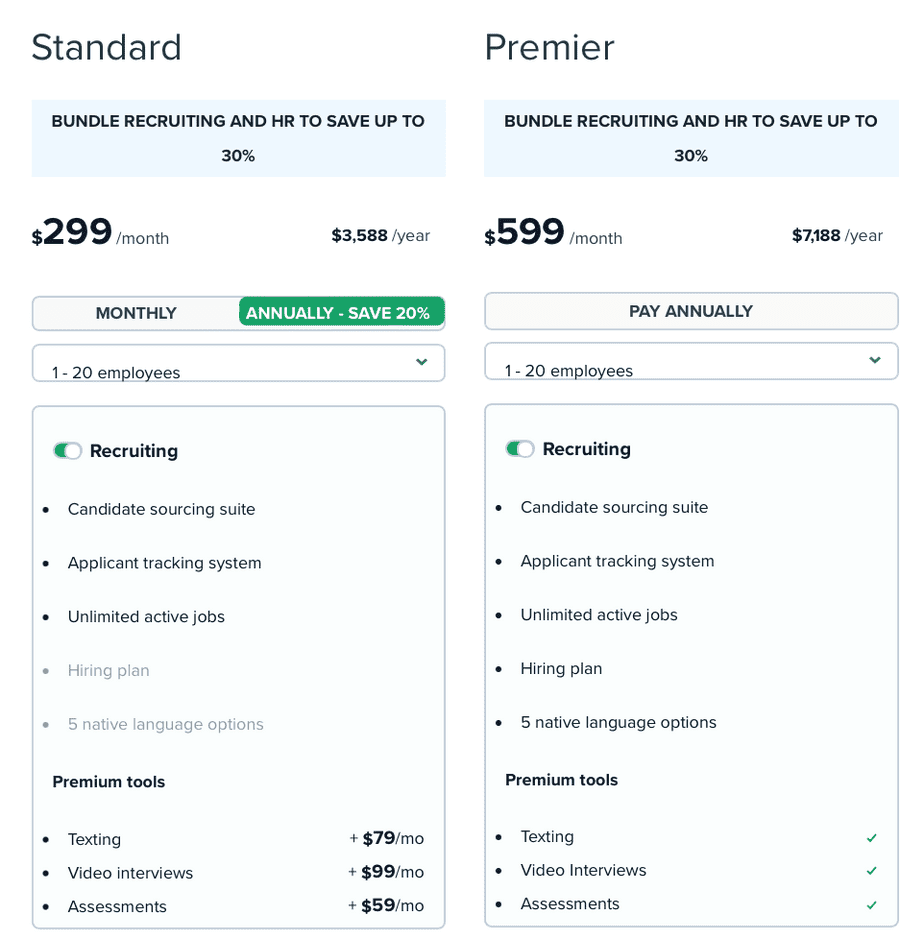Click Standard bundle recruiting and HR banner

tap(238, 138)
